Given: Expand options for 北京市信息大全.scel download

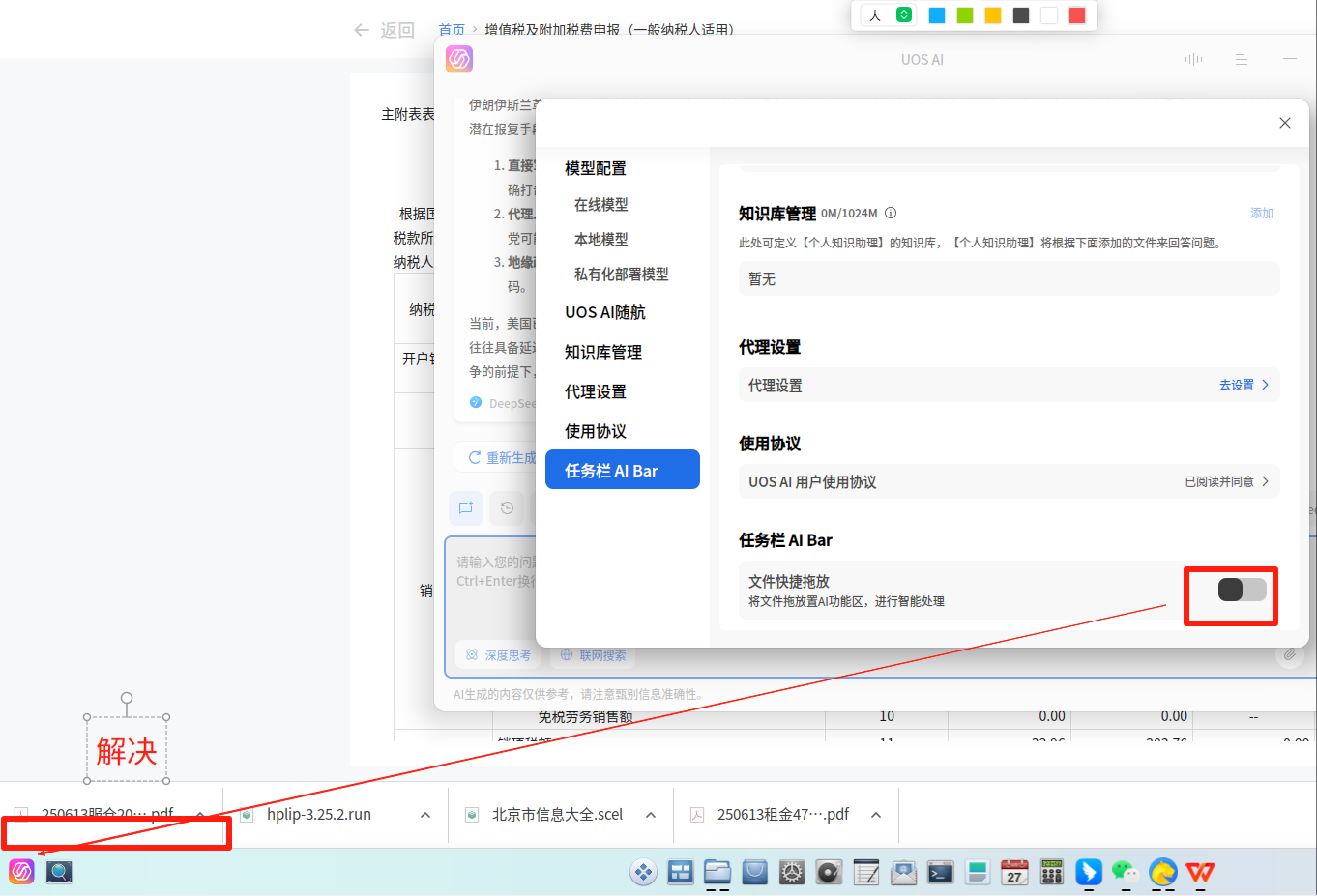Looking at the screenshot, I should point(651,815).
